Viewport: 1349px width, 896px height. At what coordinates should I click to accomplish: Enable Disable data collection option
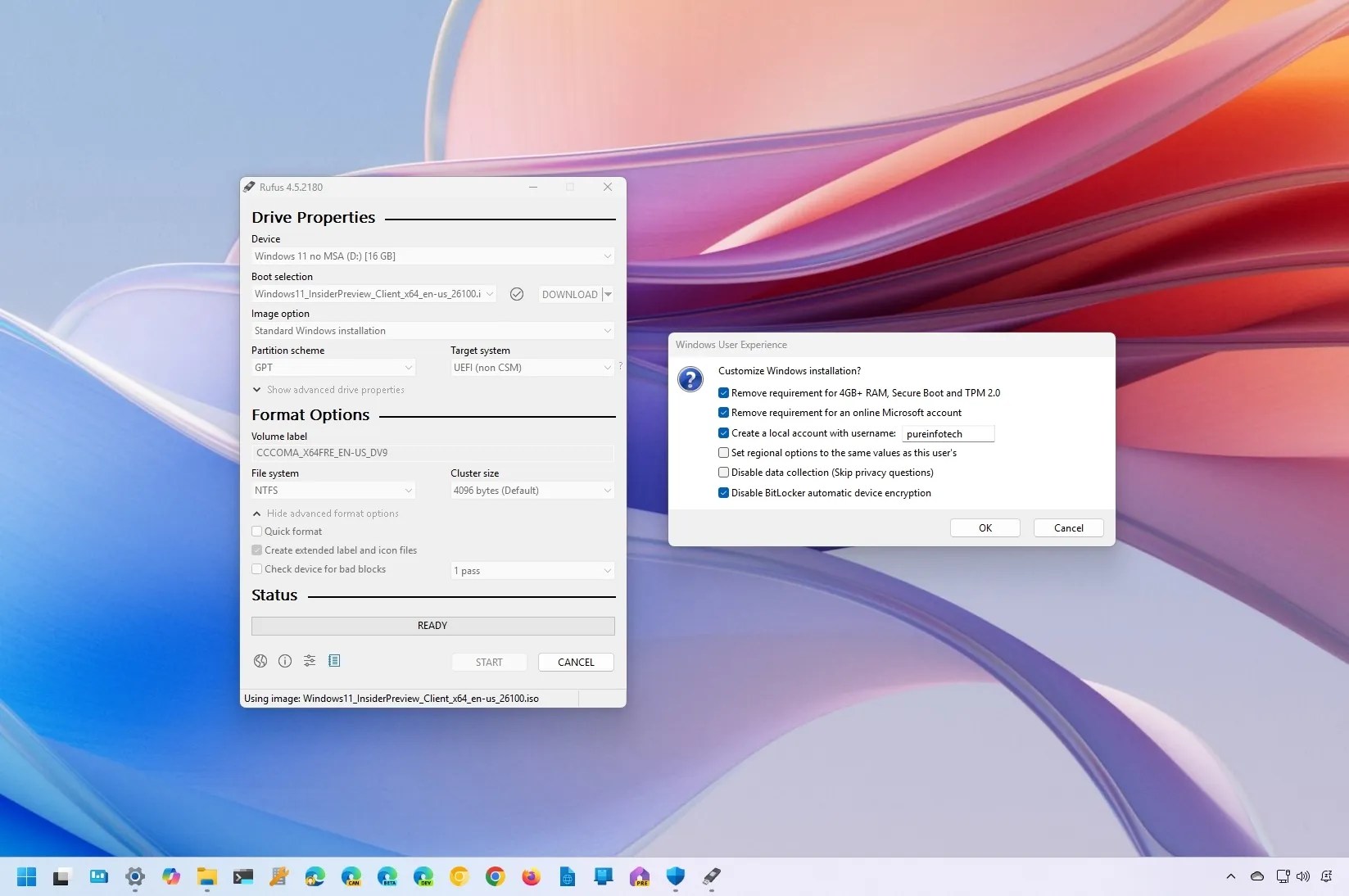tap(723, 473)
